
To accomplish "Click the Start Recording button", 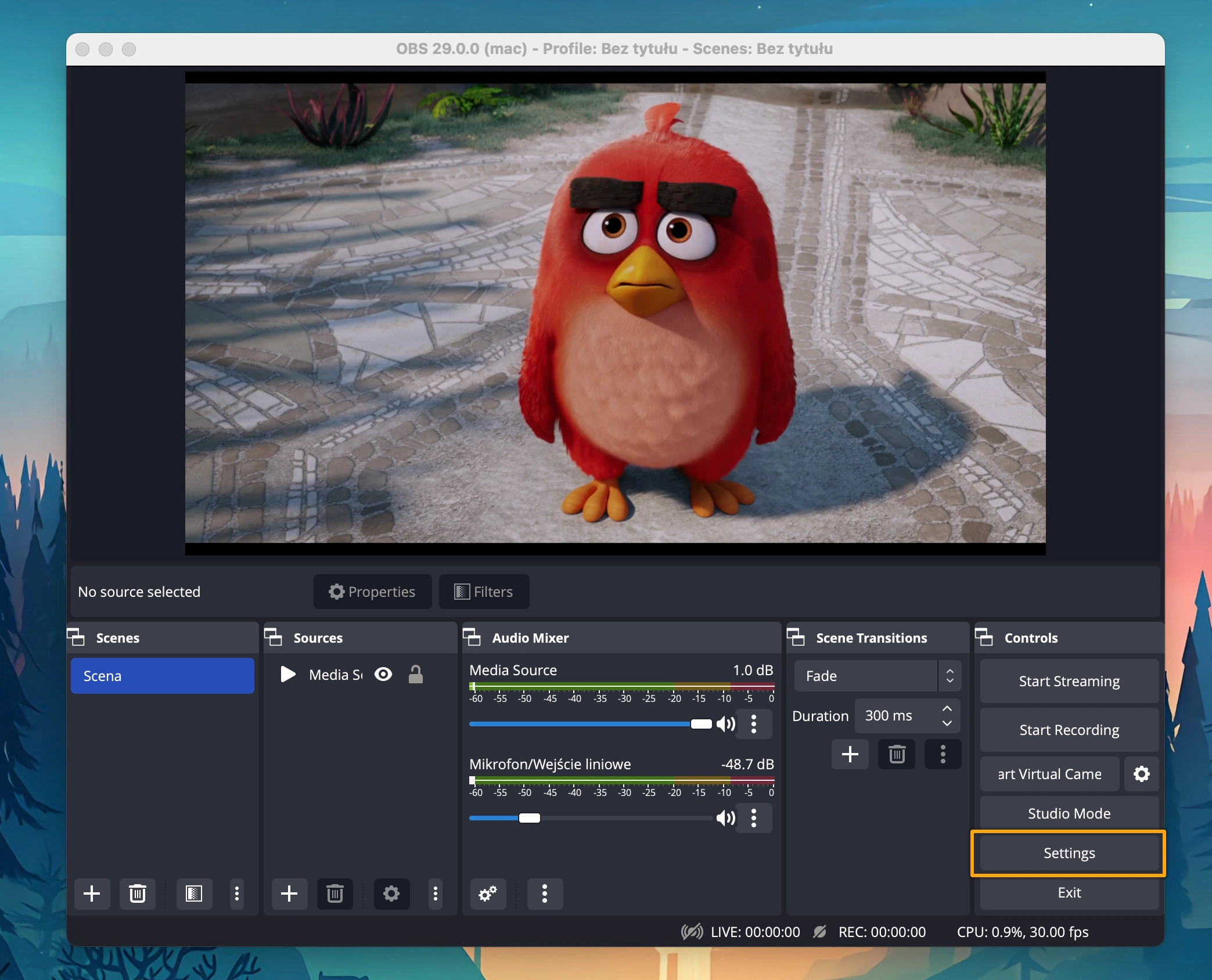I will 1069,730.
